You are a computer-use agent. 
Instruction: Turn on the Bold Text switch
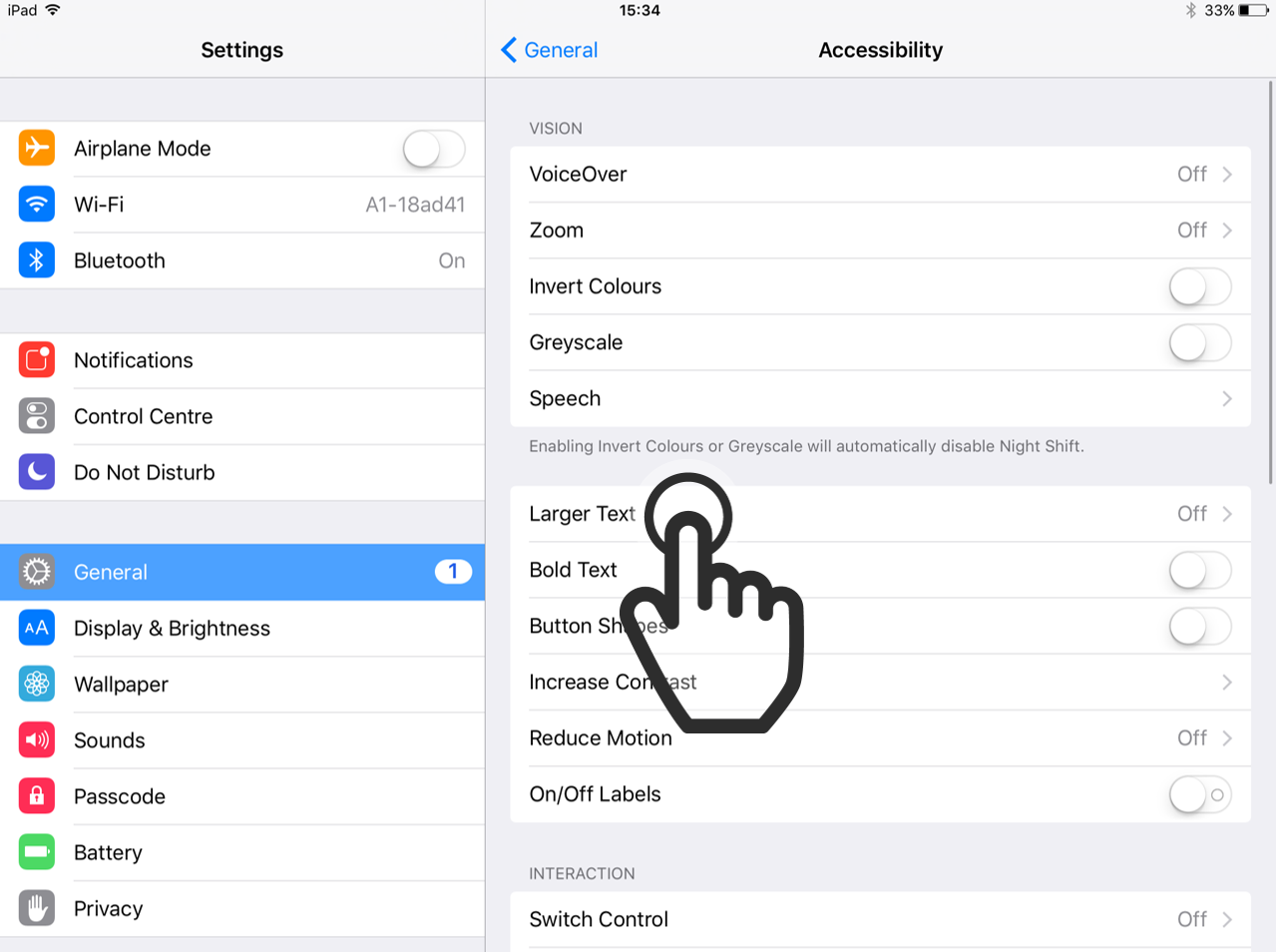coord(1200,571)
